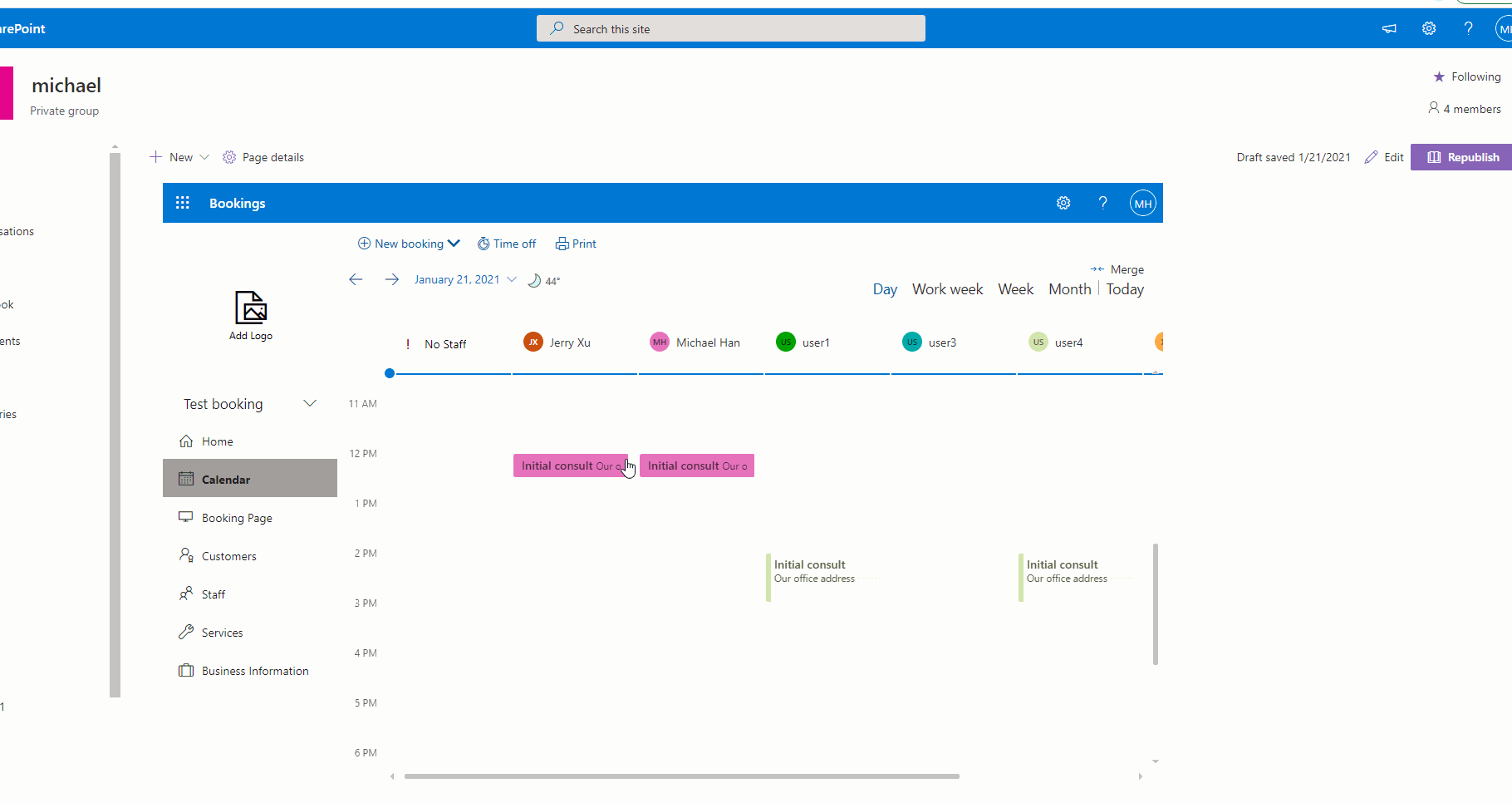Viewport: 1512px width, 803px height.
Task: Open SharePoint settings gear in top bar
Action: [1429, 28]
